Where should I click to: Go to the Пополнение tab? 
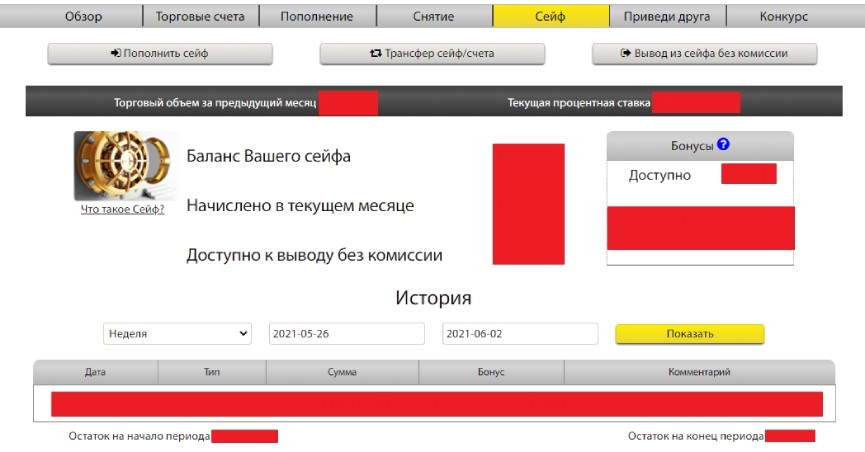(317, 17)
